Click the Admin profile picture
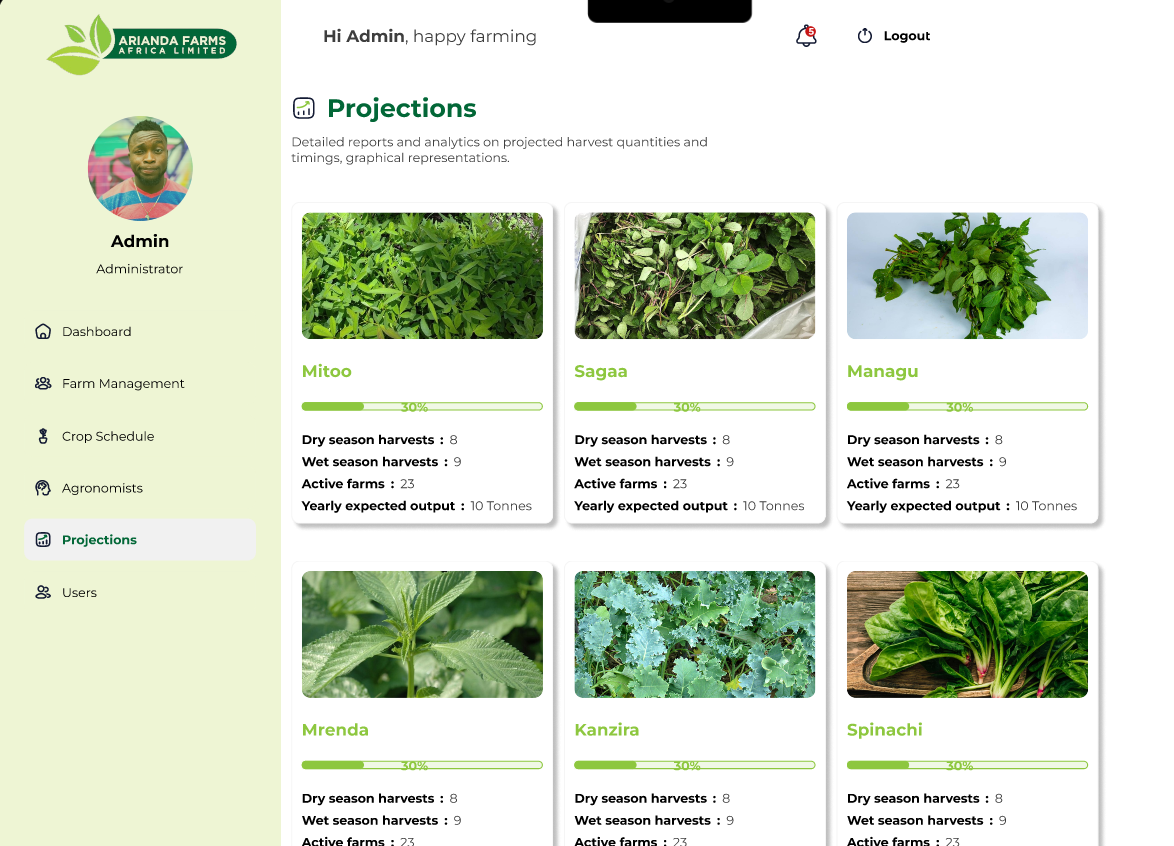Viewport: 1174px width, 846px height. (140, 168)
